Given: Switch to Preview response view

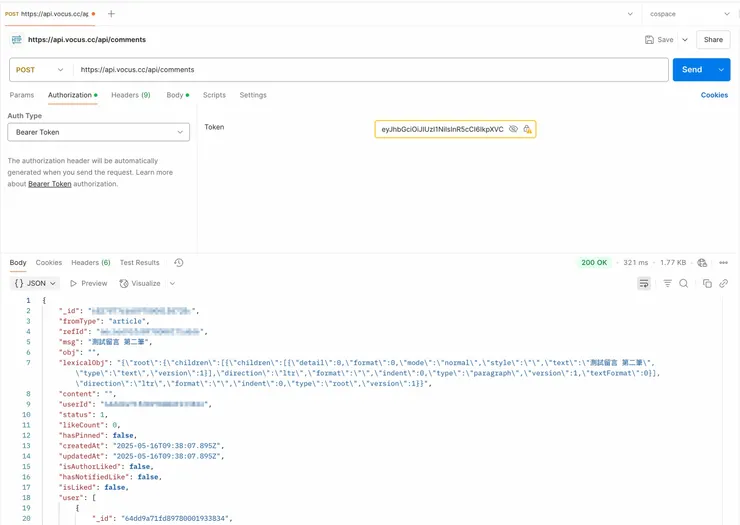Looking at the screenshot, I should pyautogui.click(x=88, y=284).
